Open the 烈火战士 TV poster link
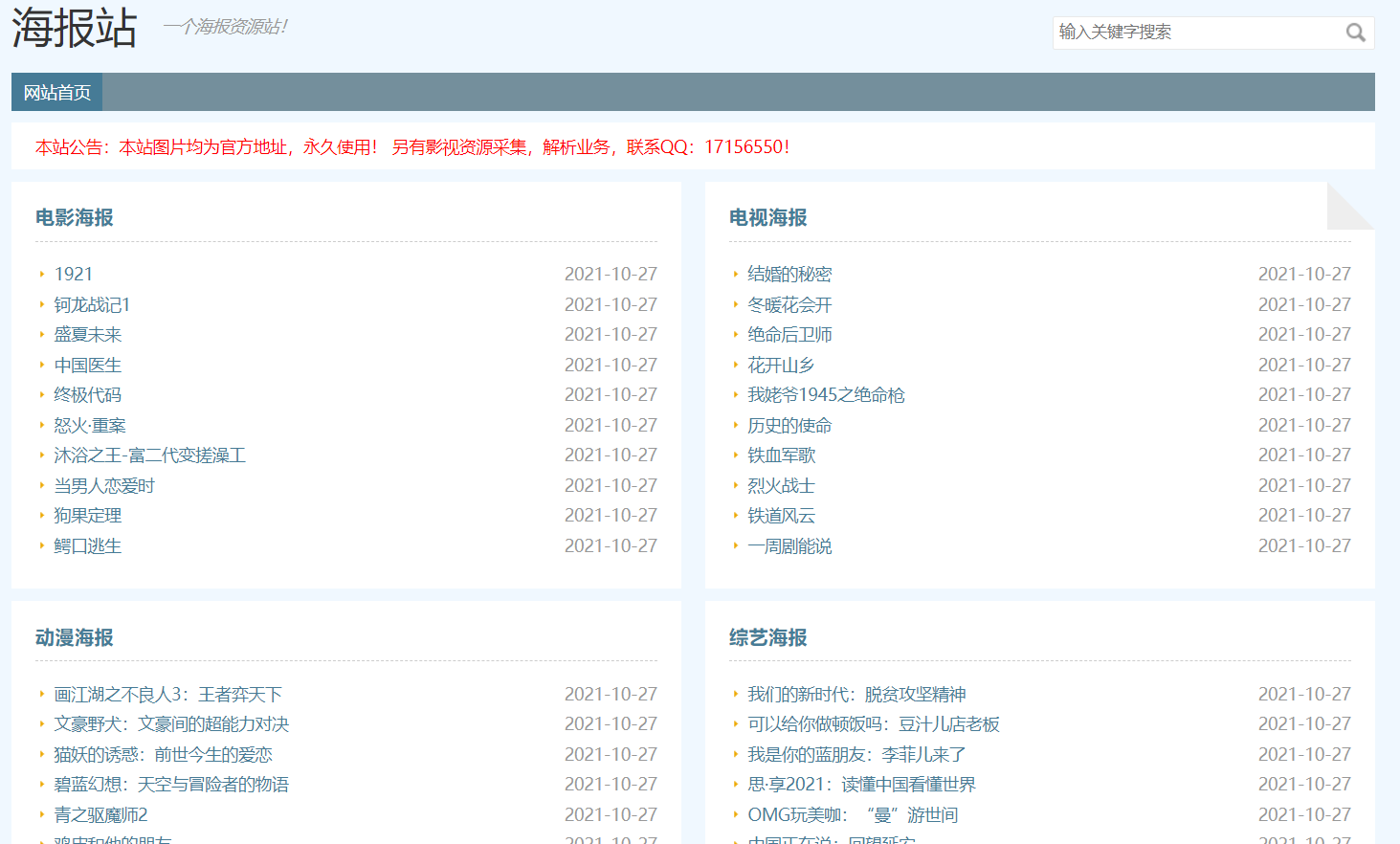This screenshot has height=844, width=1400. pos(781,485)
